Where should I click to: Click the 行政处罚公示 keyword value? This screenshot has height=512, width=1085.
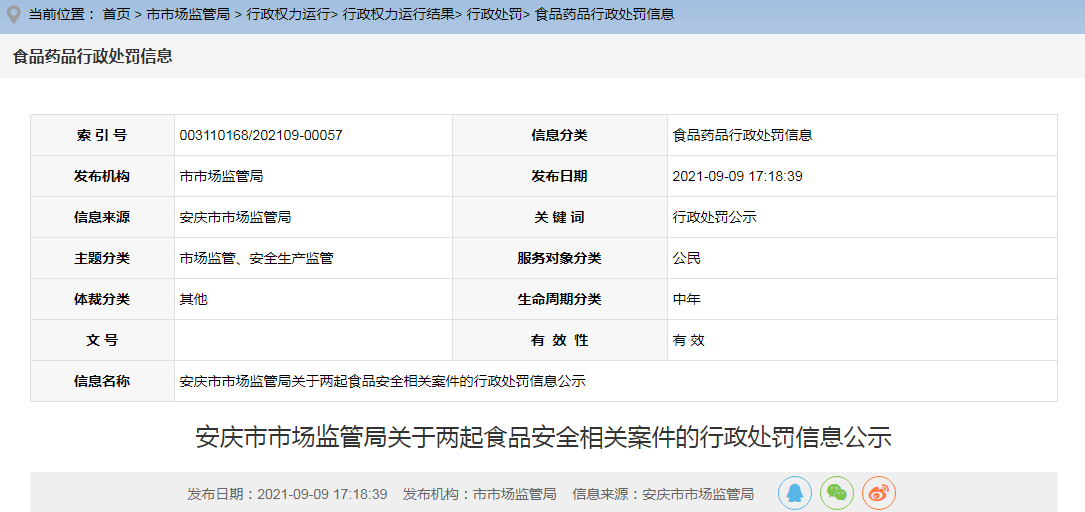coord(714,217)
